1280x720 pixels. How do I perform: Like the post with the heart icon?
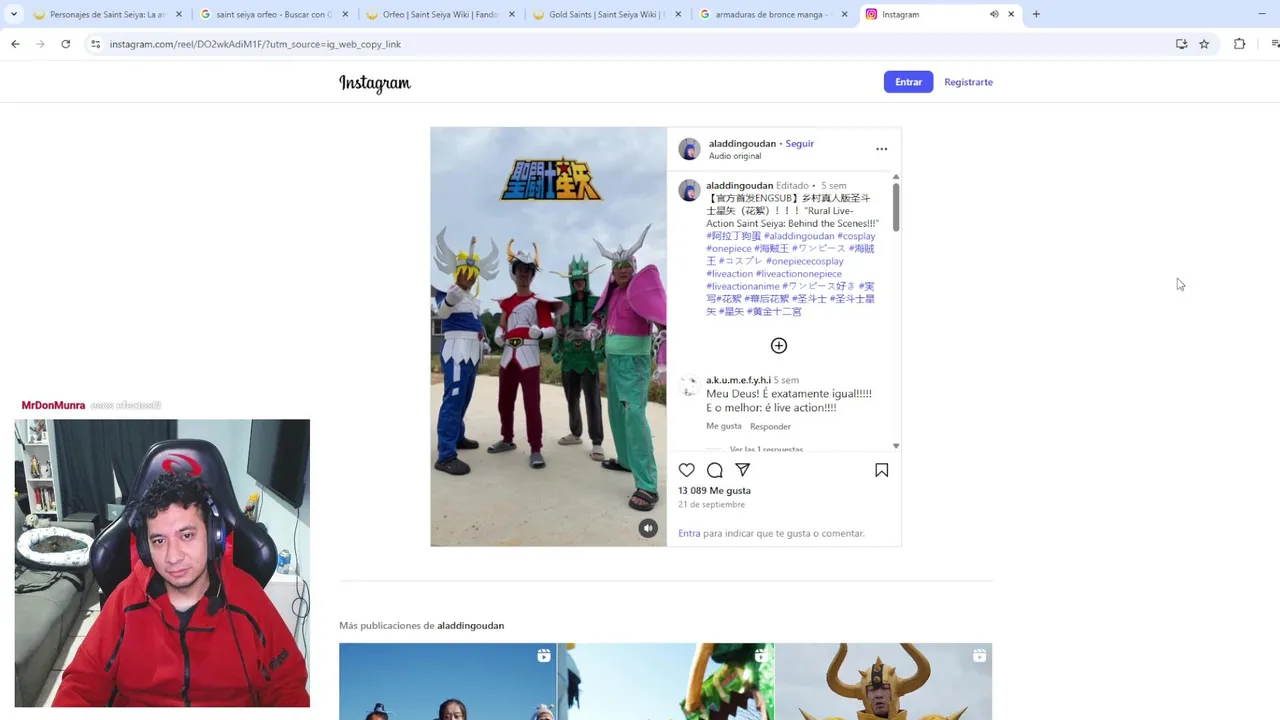pos(686,470)
